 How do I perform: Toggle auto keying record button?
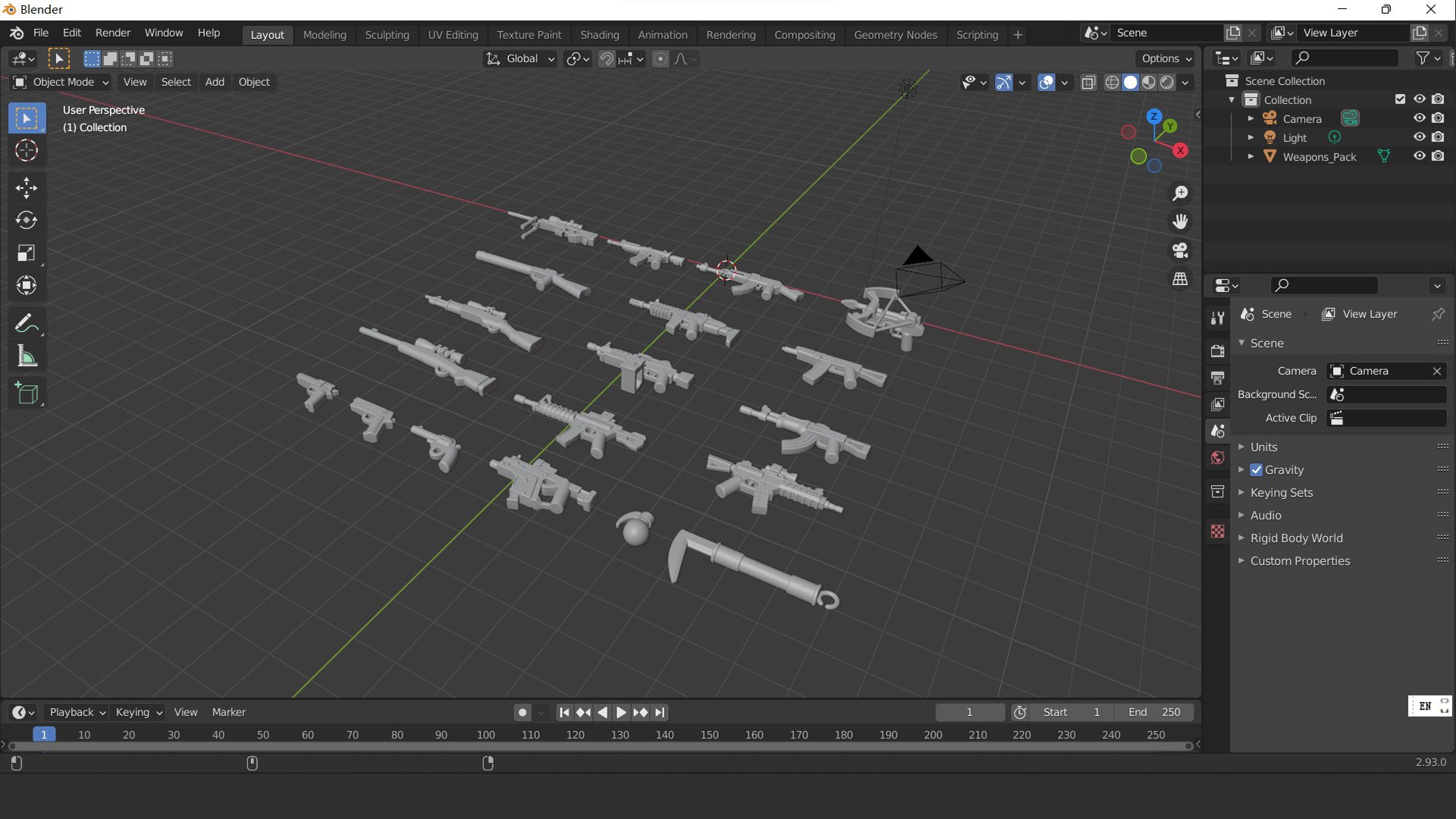click(x=522, y=712)
